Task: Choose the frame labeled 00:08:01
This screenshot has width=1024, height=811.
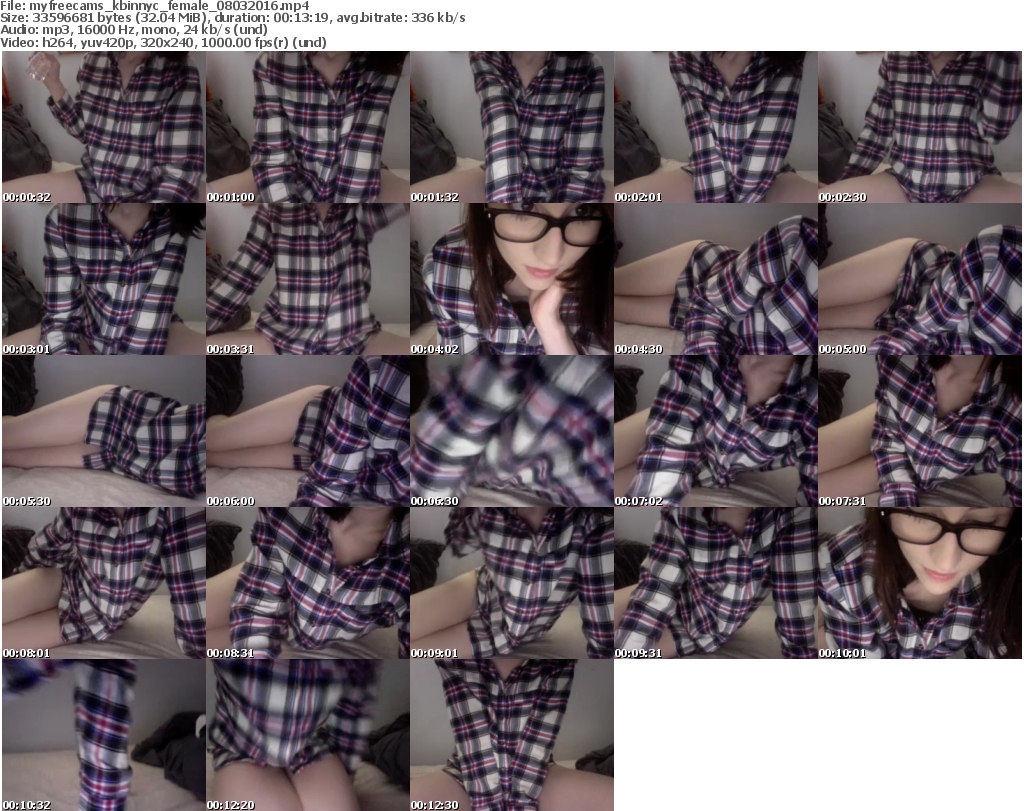Action: 104,583
